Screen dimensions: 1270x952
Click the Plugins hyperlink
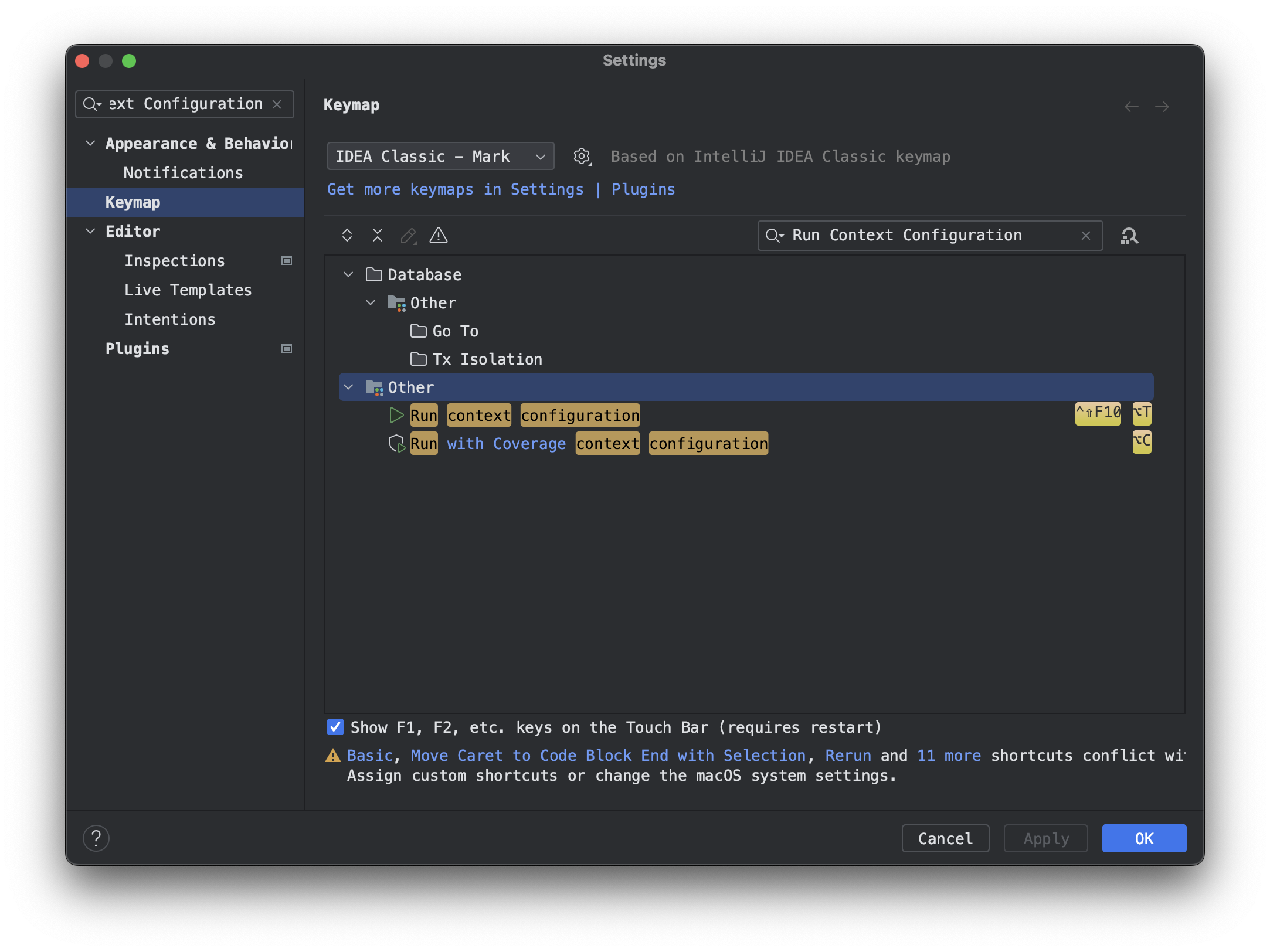(643, 189)
